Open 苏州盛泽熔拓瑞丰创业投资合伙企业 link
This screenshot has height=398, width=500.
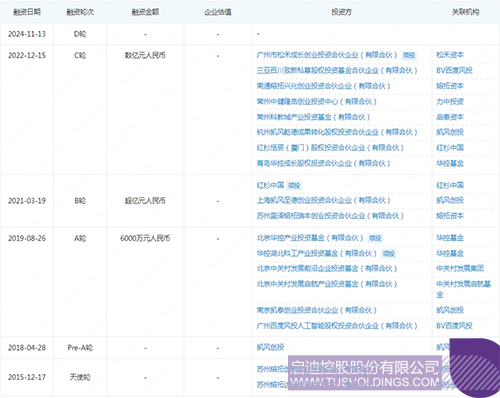click(x=330, y=216)
